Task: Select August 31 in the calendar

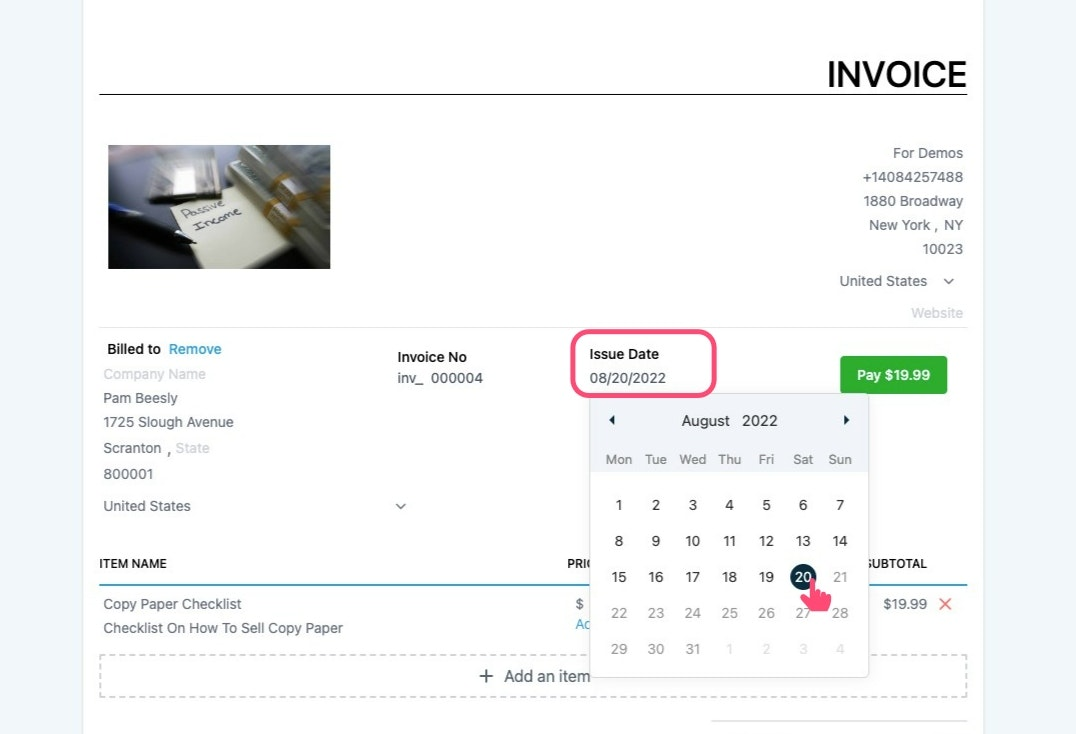Action: click(x=692, y=649)
